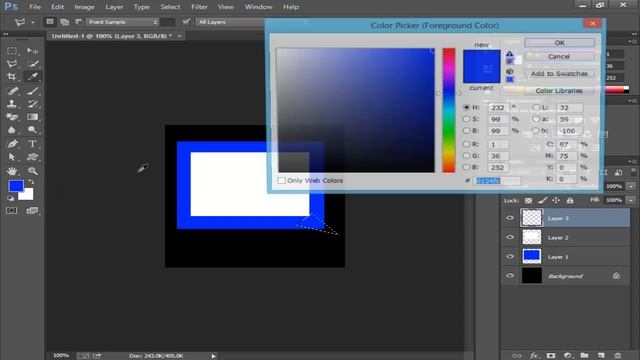
Task: Lock all for the selected layer
Action: 570,200
